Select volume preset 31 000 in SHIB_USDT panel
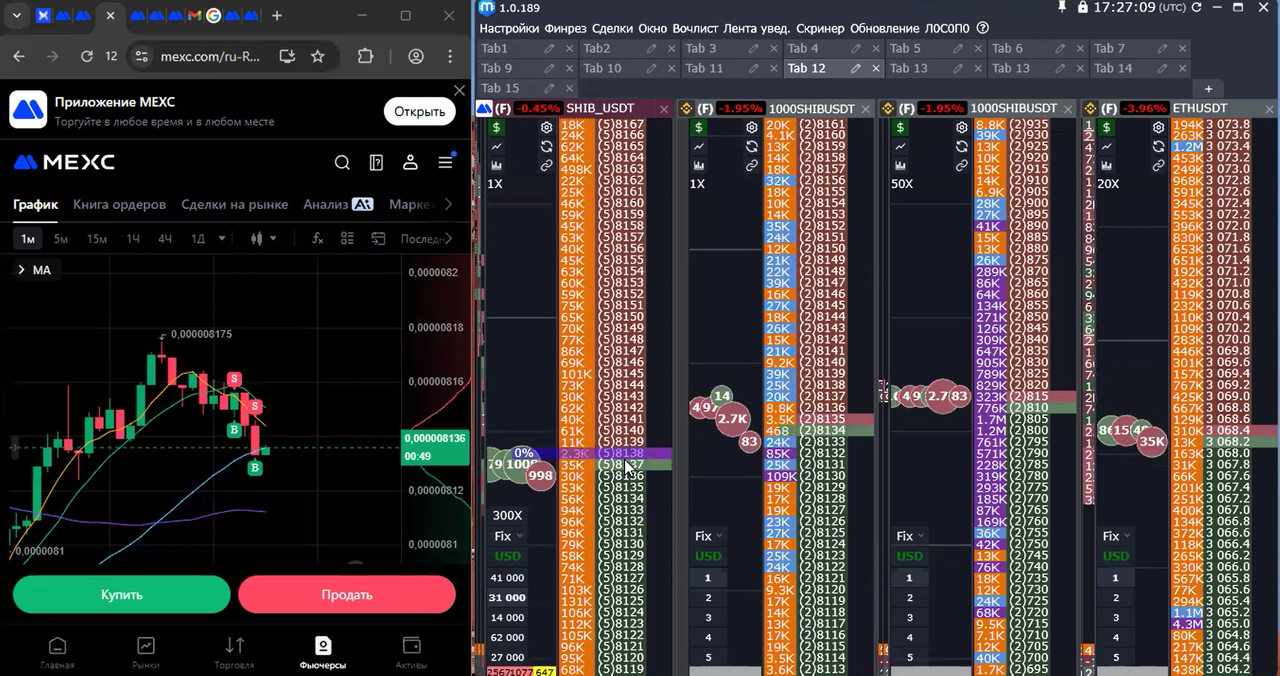This screenshot has width=1280, height=676. pos(508,598)
